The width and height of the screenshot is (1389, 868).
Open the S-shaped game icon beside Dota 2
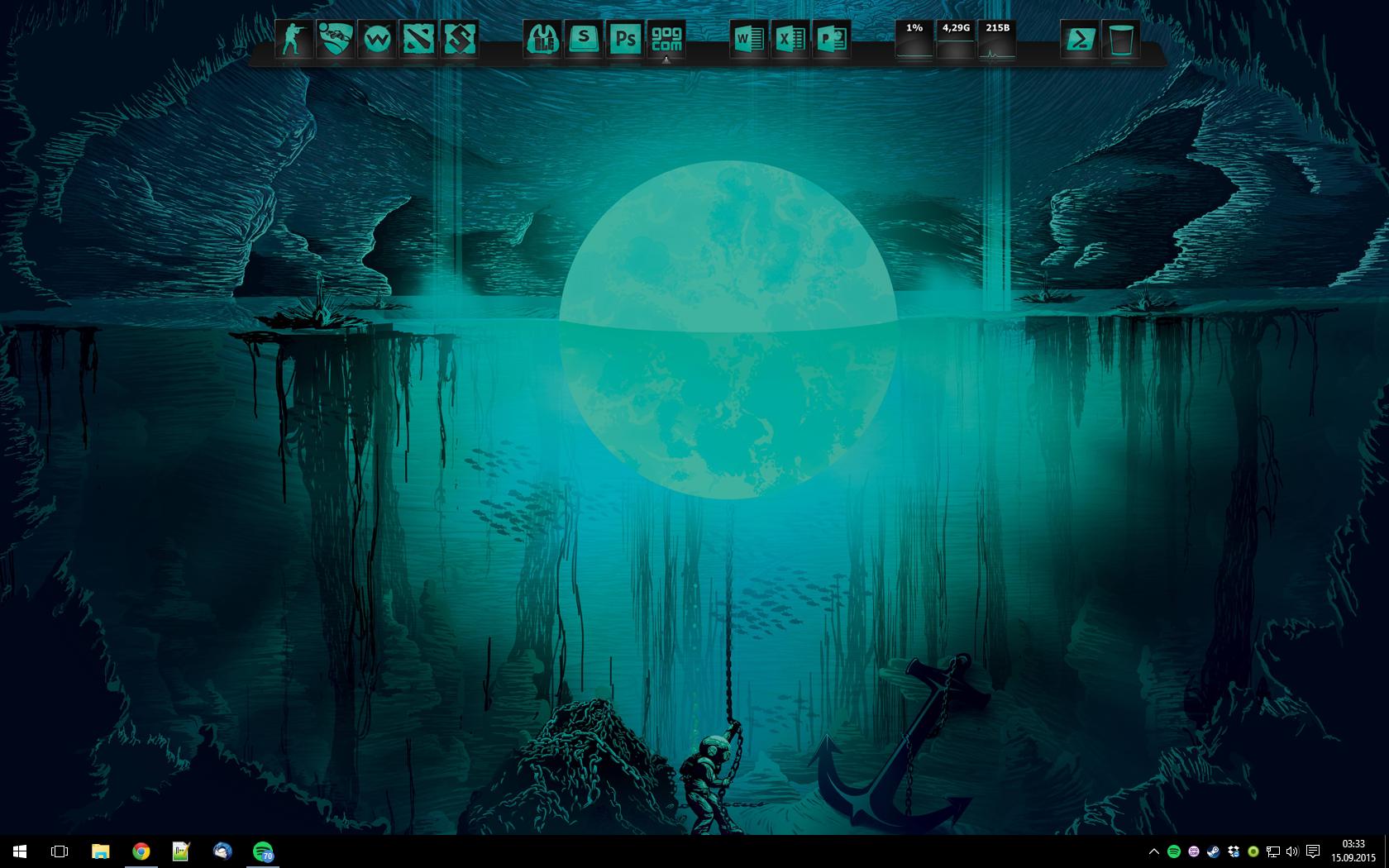coord(459,39)
